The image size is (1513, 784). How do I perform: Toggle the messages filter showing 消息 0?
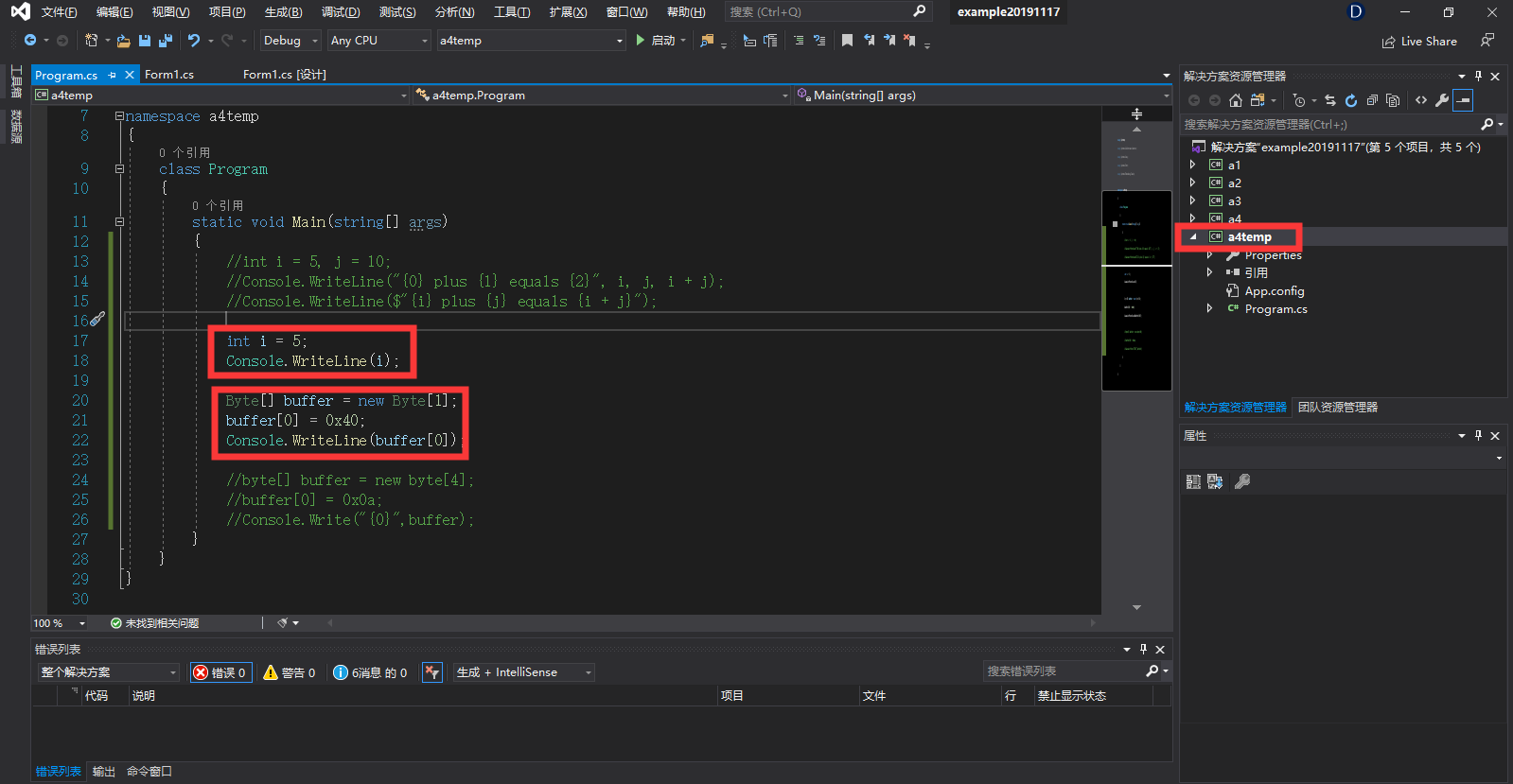pos(370,672)
